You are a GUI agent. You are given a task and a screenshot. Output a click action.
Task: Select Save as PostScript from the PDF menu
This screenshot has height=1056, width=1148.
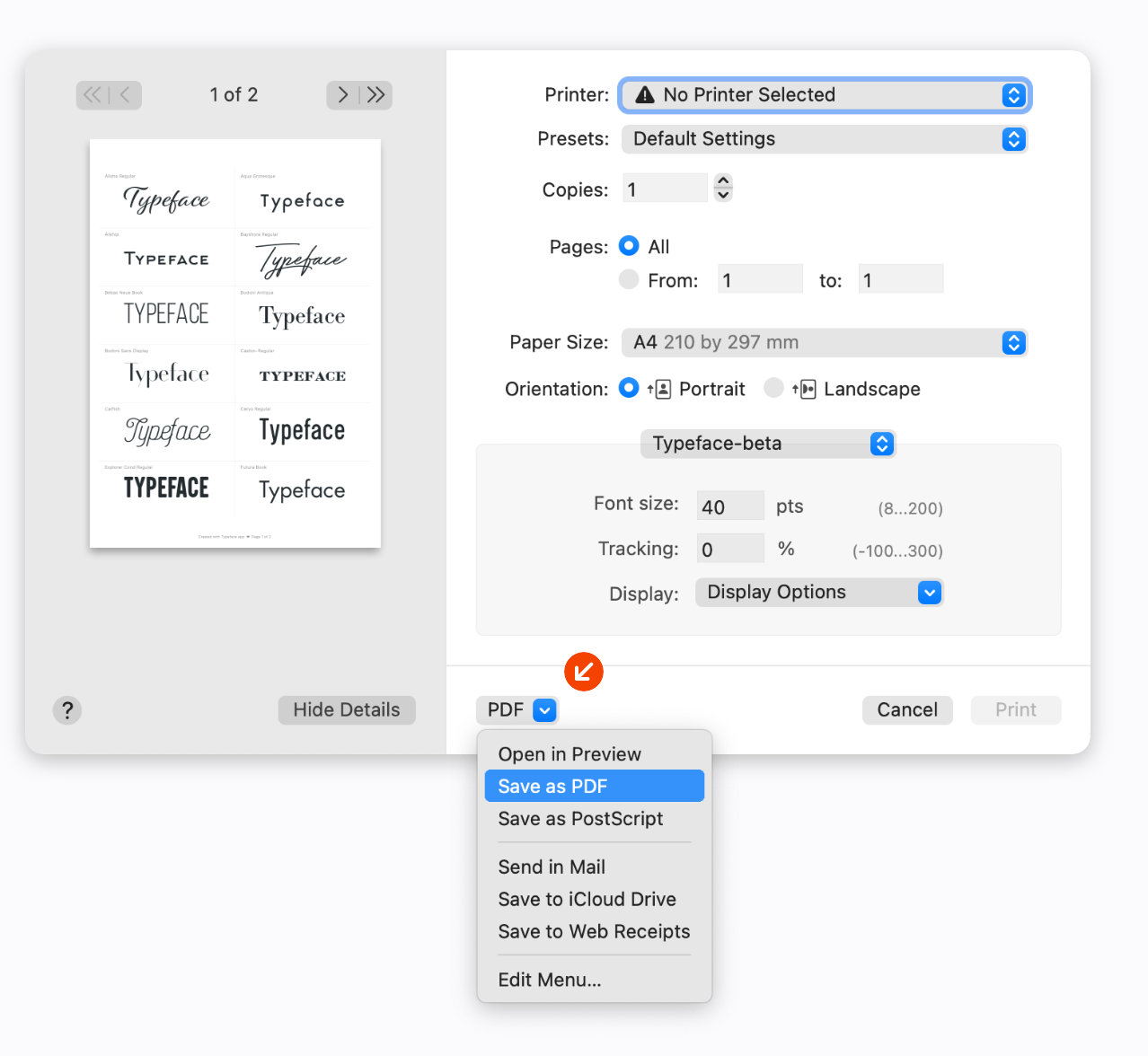pyautogui.click(x=580, y=818)
